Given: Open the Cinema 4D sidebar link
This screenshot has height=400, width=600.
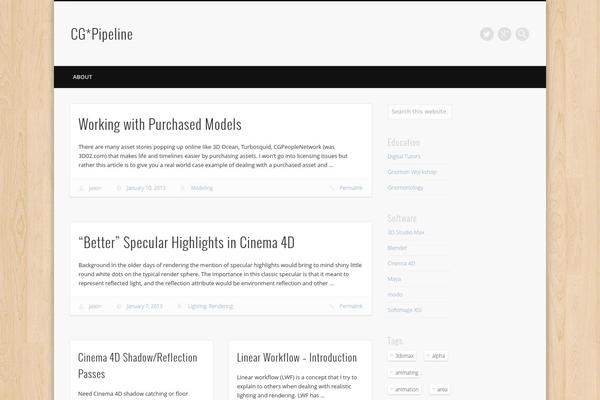Looking at the screenshot, I should click(401, 263).
